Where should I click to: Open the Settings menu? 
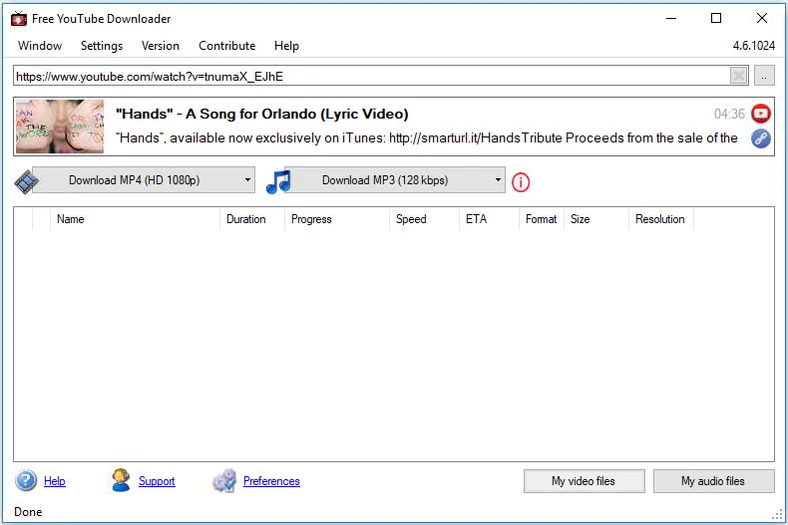(102, 46)
